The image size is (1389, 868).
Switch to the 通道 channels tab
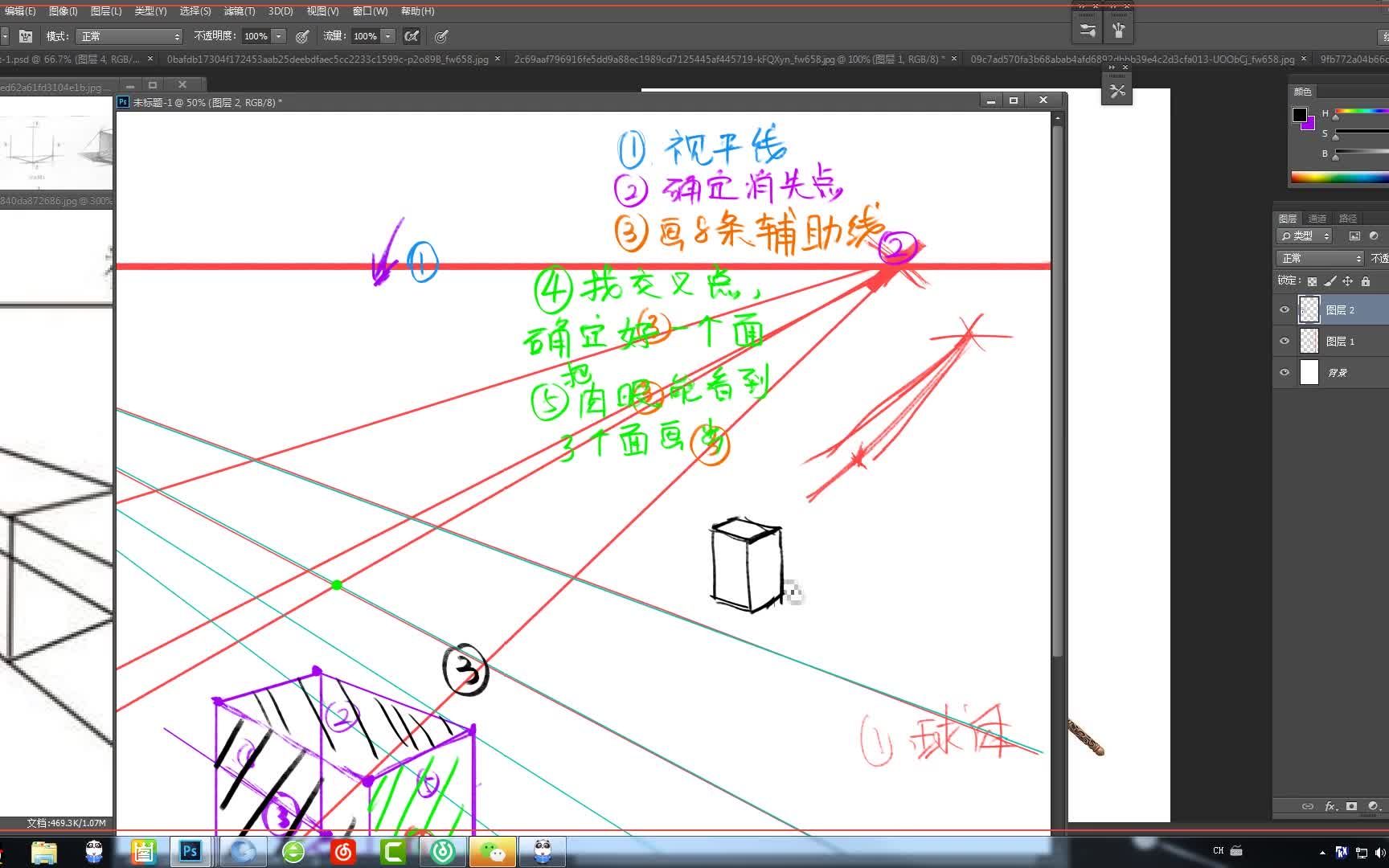[1317, 219]
